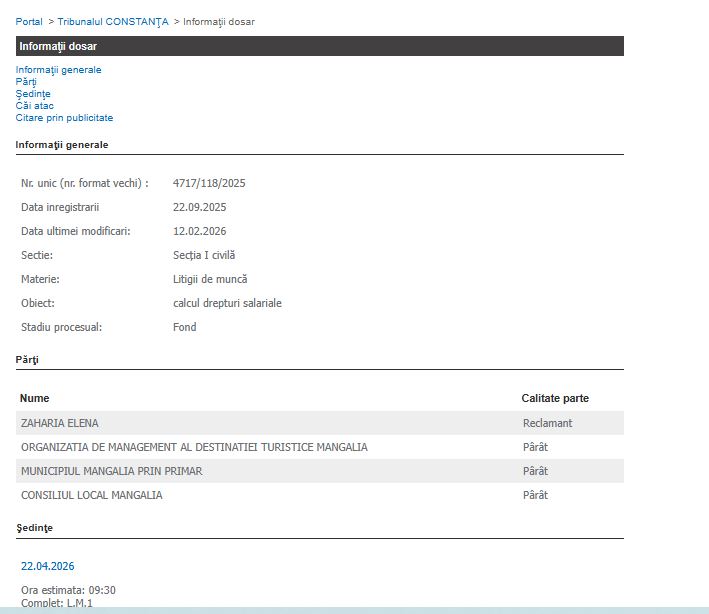Open Citare prin publicitate link
The width and height of the screenshot is (709, 614).
tap(64, 118)
